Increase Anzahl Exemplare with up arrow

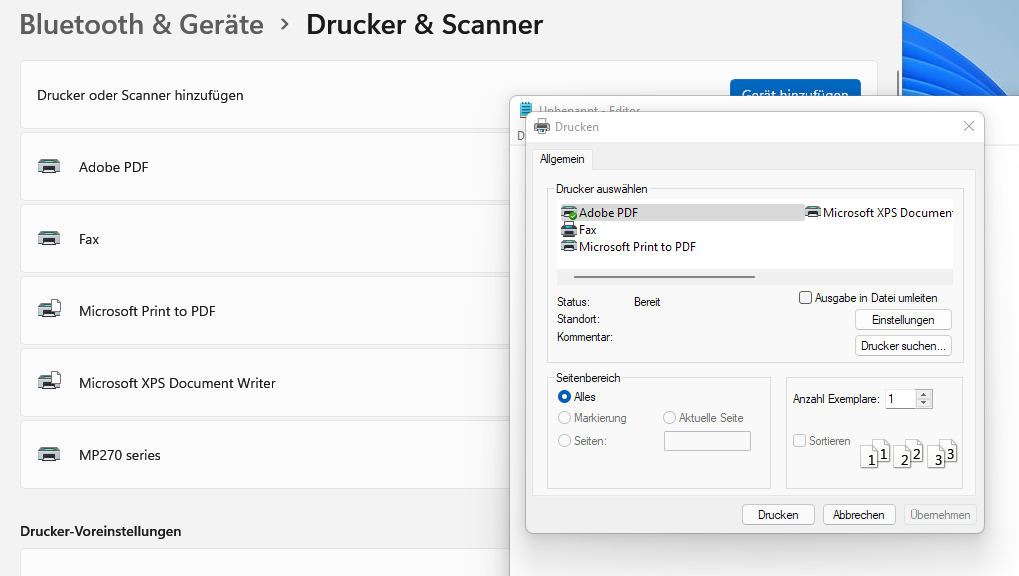[x=923, y=395]
